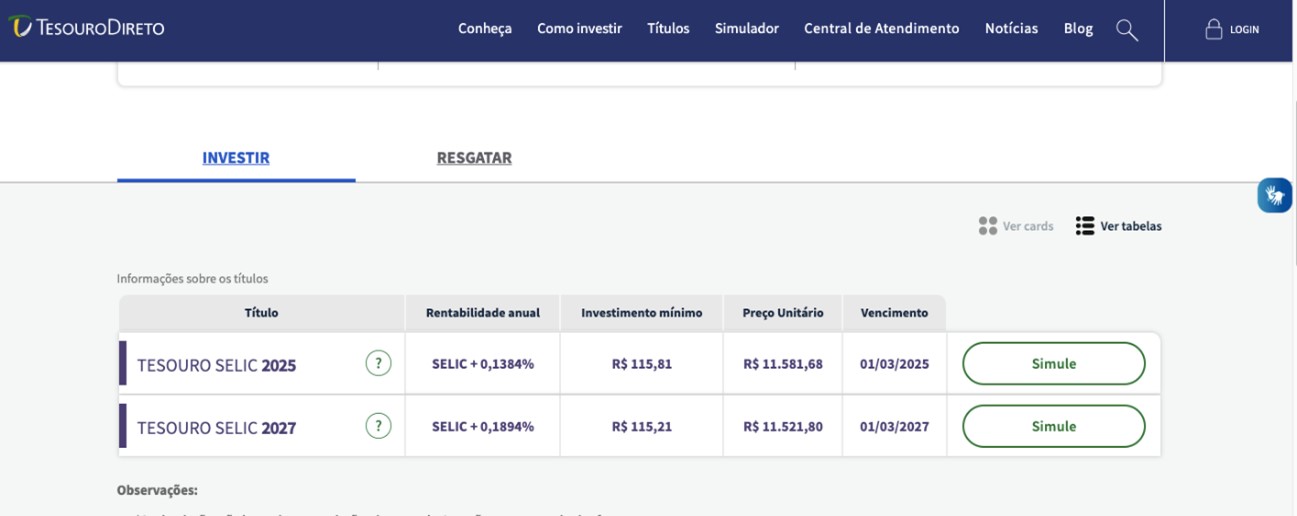The height and width of the screenshot is (516, 1297).
Task: Click the Ver tabelas list icon
Action: tap(1085, 226)
